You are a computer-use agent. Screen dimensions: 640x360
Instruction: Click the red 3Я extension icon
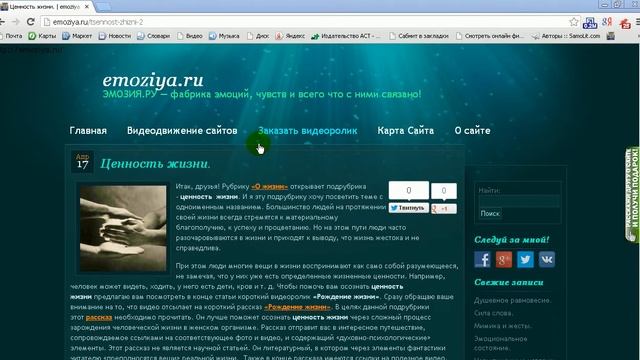pyautogui.click(x=607, y=22)
